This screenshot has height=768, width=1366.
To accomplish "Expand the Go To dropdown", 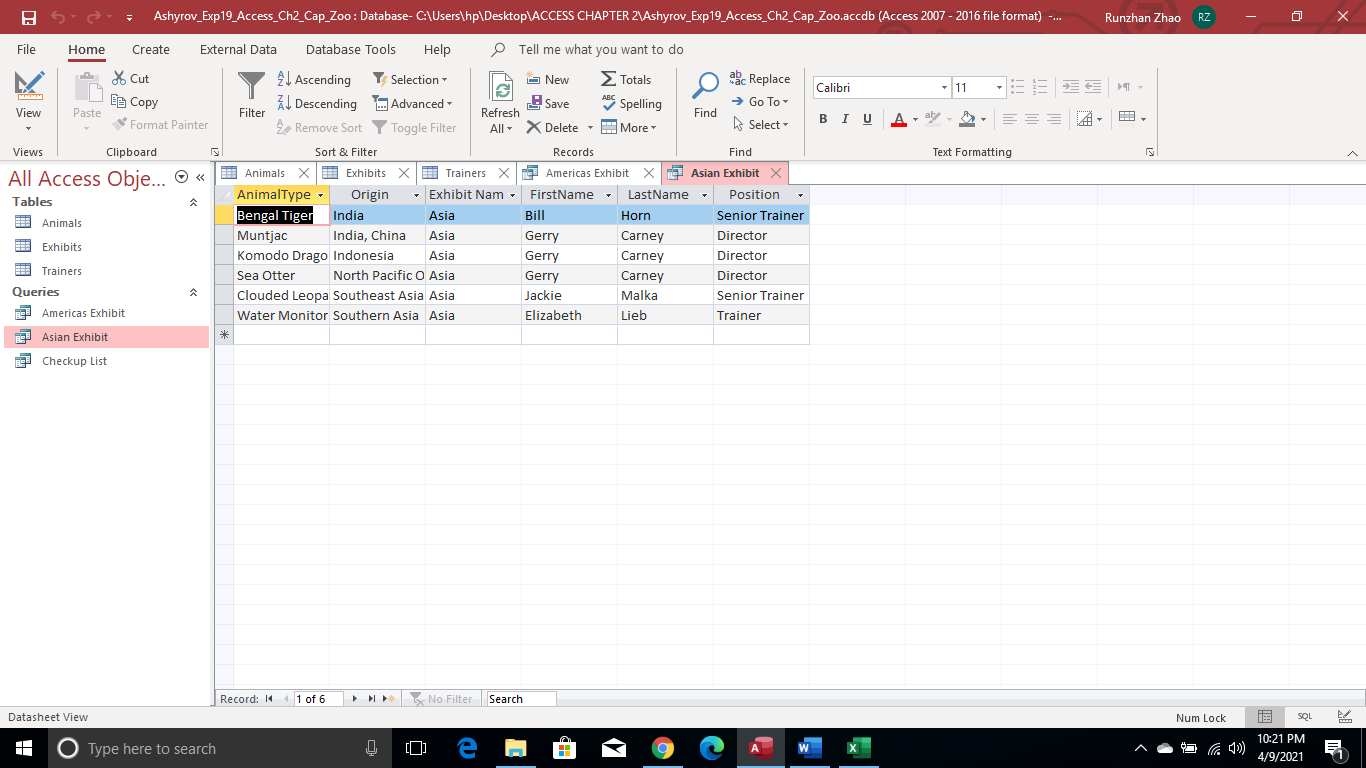I will click(760, 101).
